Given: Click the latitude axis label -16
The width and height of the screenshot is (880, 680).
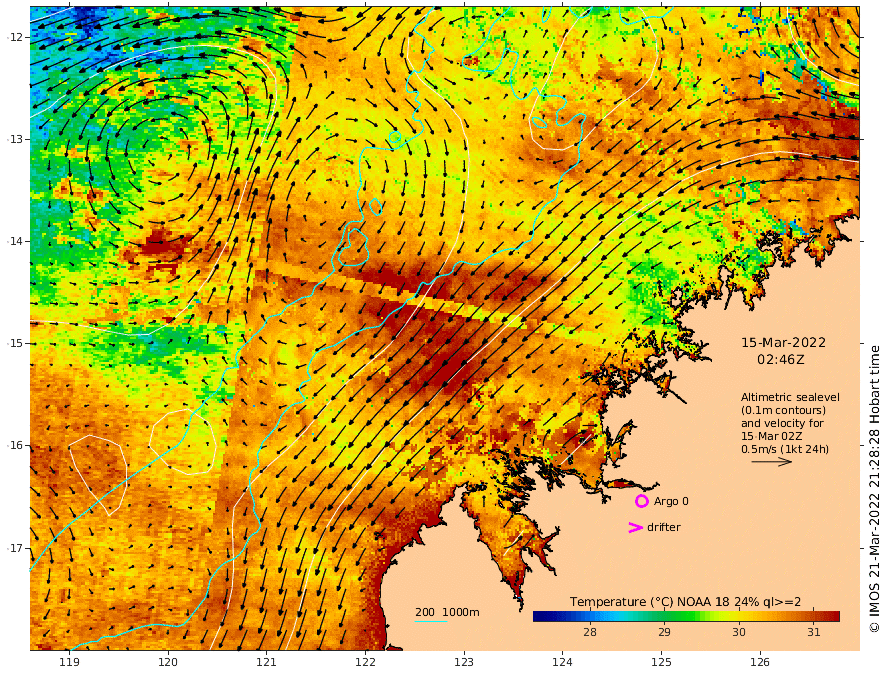Looking at the screenshot, I should coord(16,445).
